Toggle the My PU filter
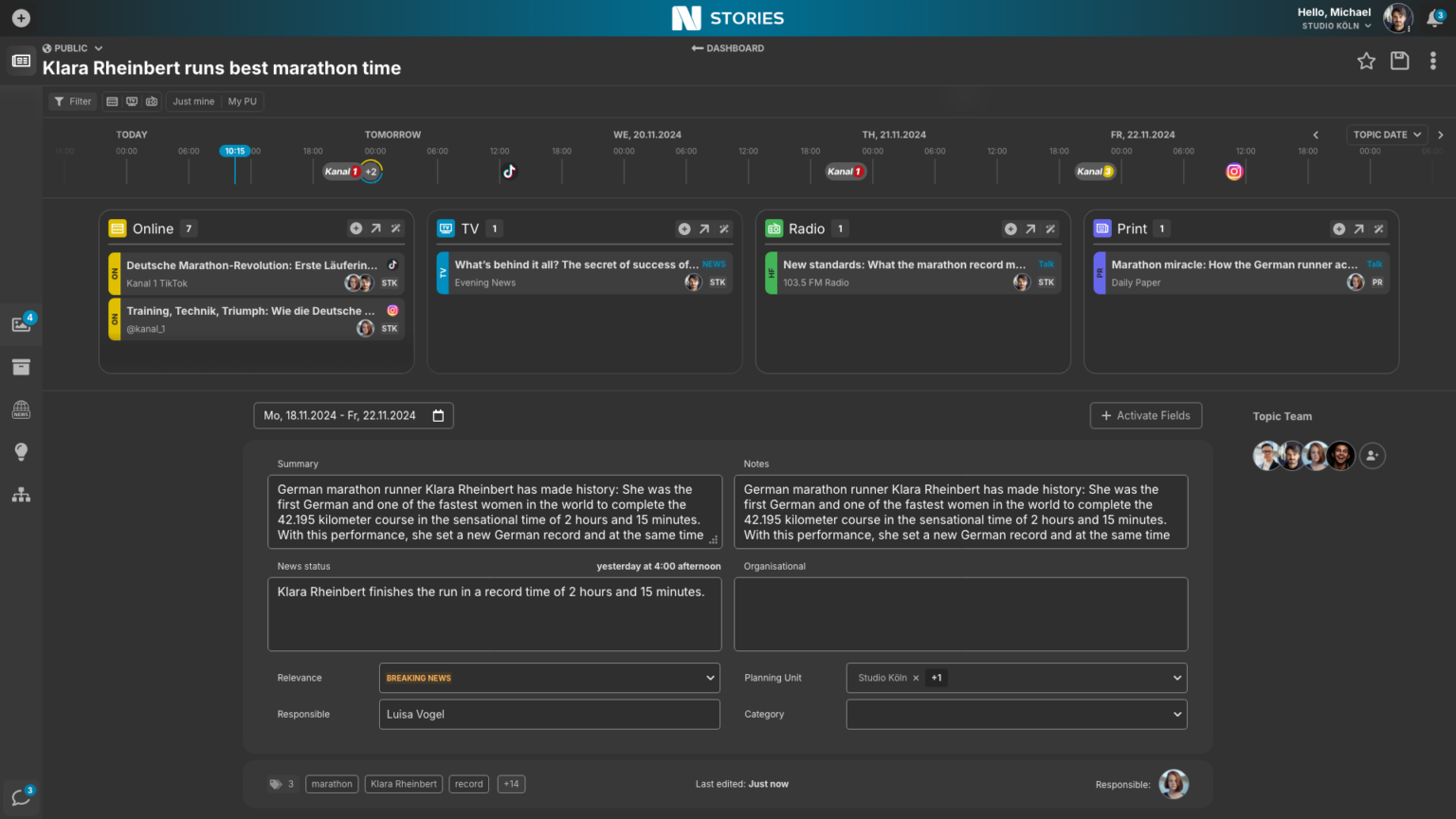This screenshot has height=819, width=1456. (x=242, y=101)
